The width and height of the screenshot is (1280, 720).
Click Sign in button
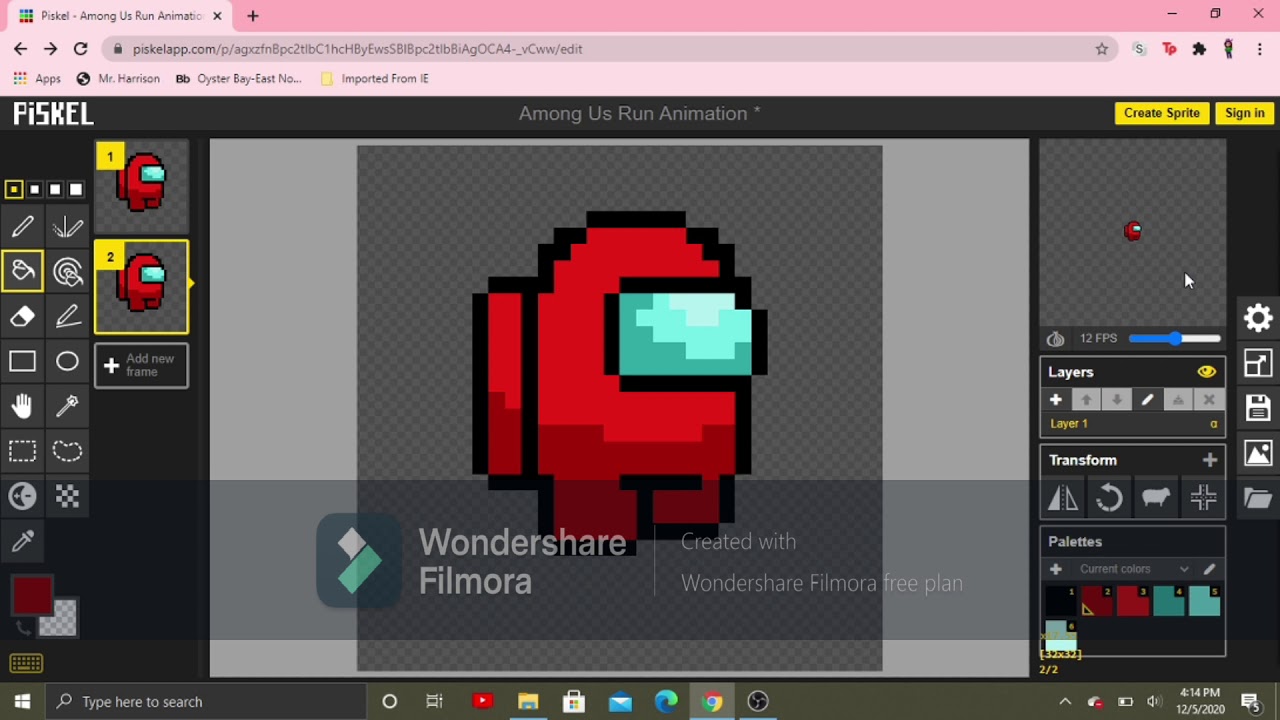(x=1245, y=113)
